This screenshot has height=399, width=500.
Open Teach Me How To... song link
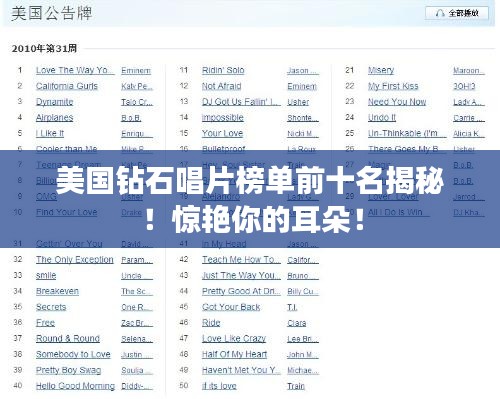pos(241,259)
